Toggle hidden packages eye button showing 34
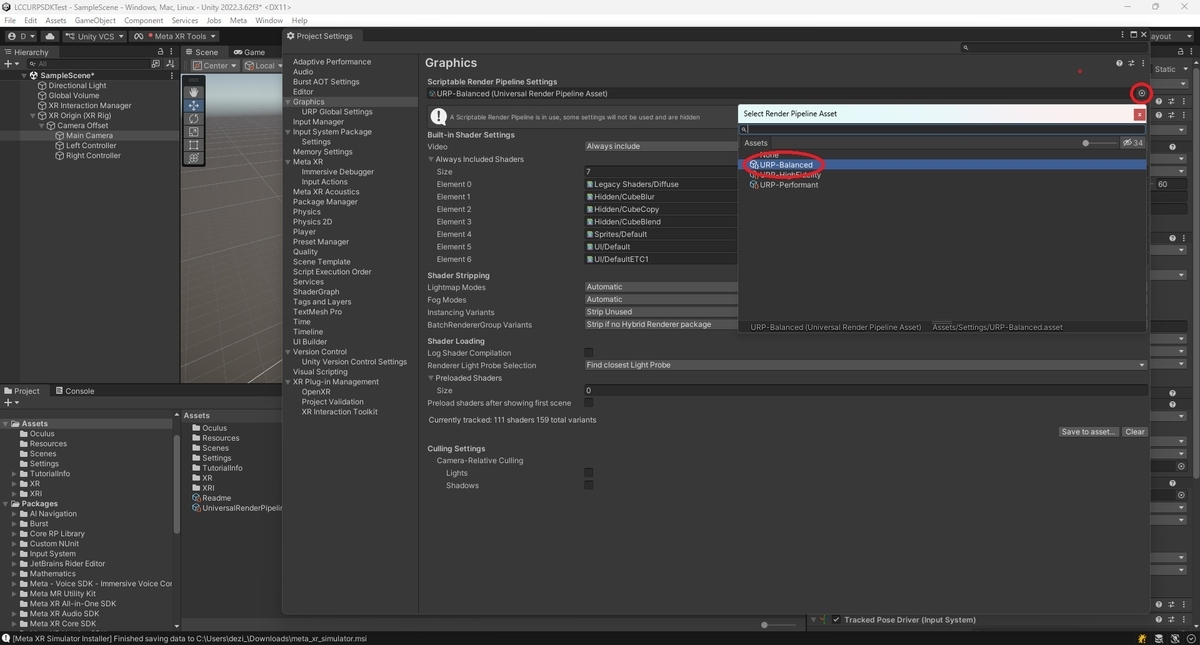The height and width of the screenshot is (645, 1200). pos(1133,143)
